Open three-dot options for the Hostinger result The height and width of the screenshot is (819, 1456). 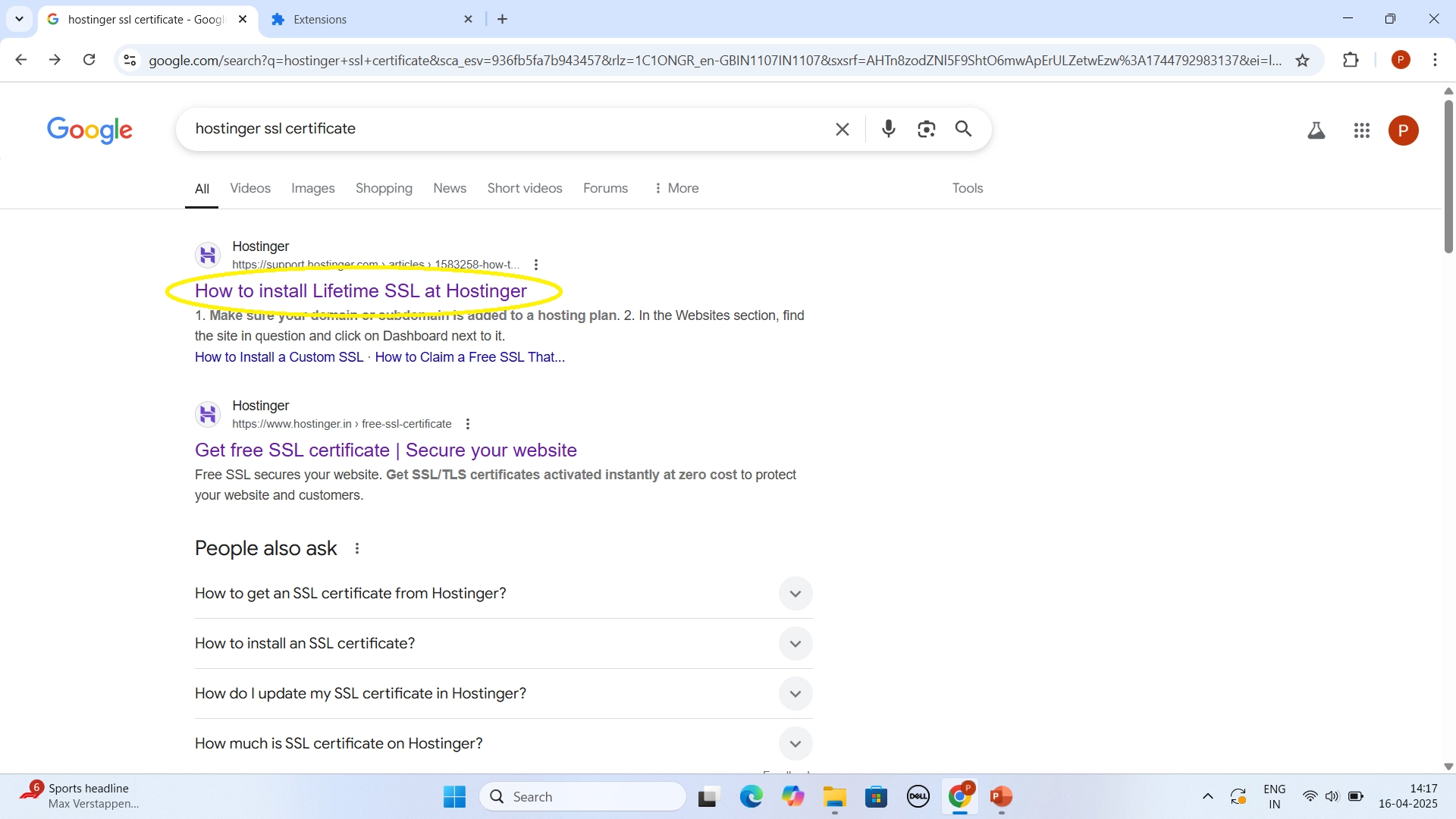coord(536,264)
